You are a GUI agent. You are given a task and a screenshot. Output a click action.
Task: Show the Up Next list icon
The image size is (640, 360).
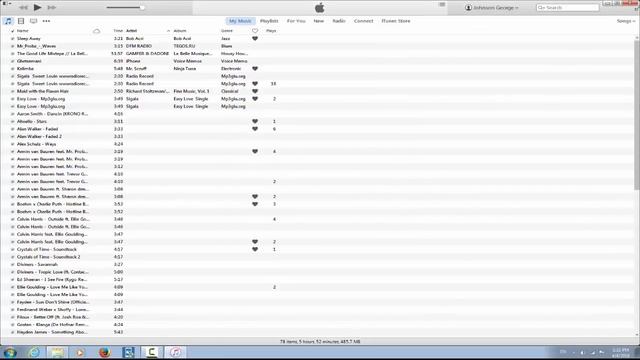[442, 4]
